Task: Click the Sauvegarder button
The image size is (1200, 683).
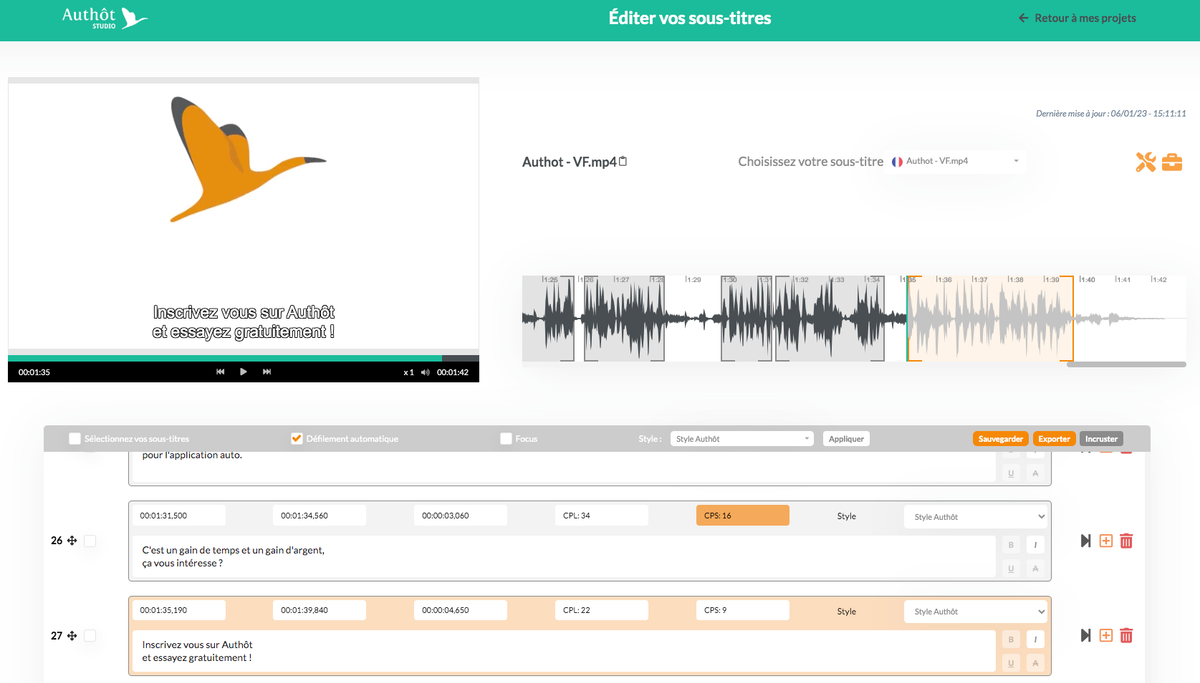Action: (1000, 438)
